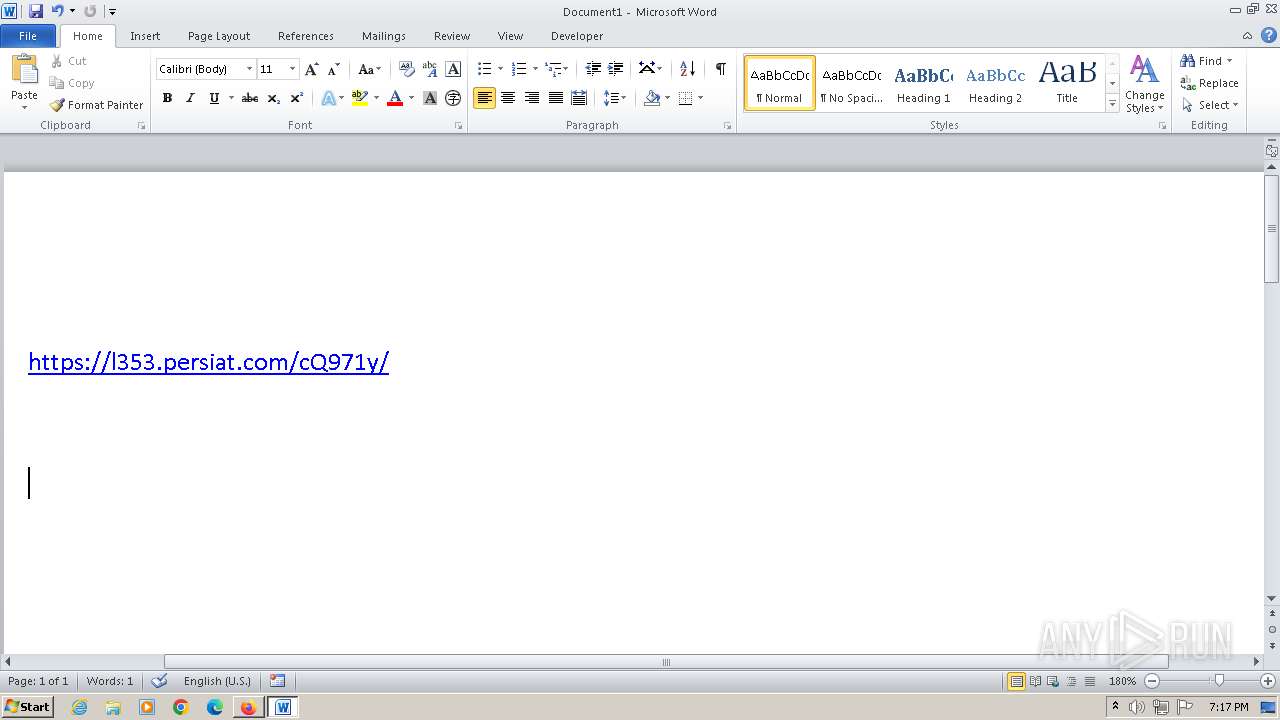This screenshot has width=1280, height=720.
Task: Open the File tab
Action: point(28,36)
